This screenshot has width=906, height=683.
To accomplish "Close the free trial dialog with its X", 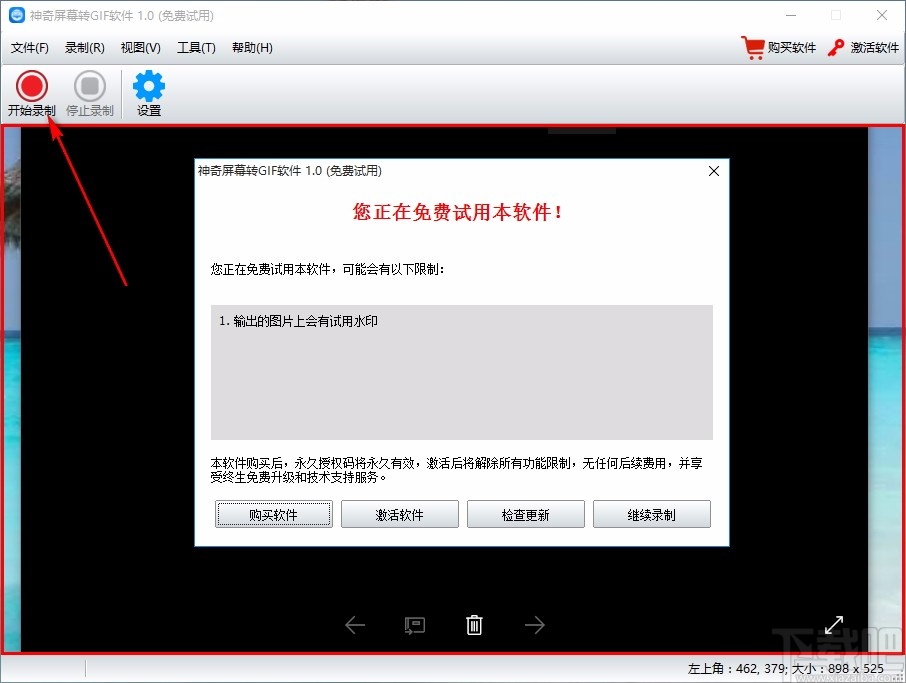I will (x=713, y=171).
